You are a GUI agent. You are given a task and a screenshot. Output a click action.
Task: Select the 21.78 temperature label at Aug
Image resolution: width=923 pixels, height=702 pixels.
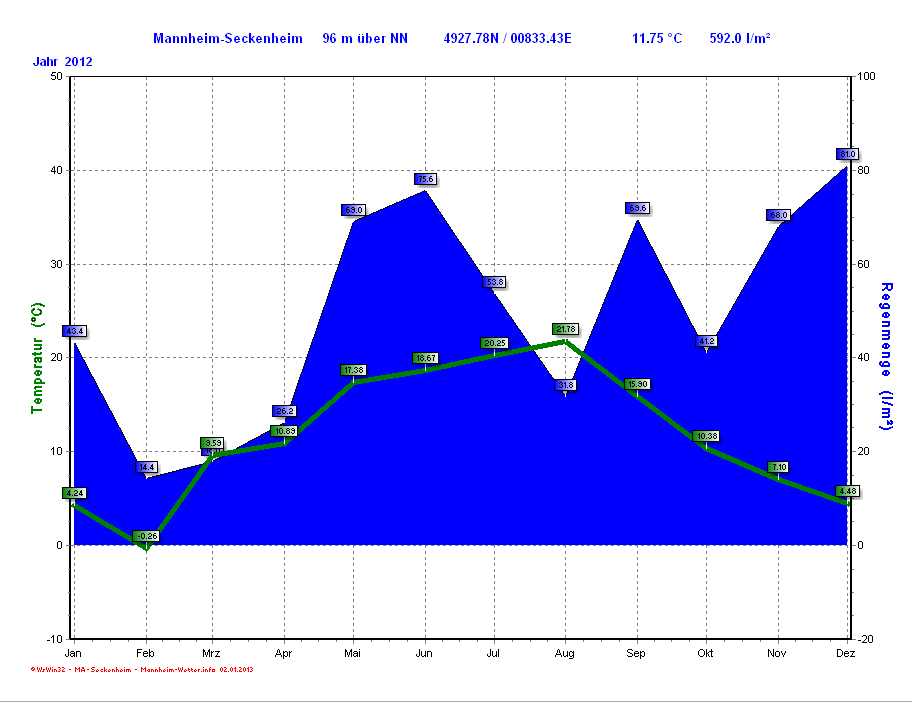point(565,329)
